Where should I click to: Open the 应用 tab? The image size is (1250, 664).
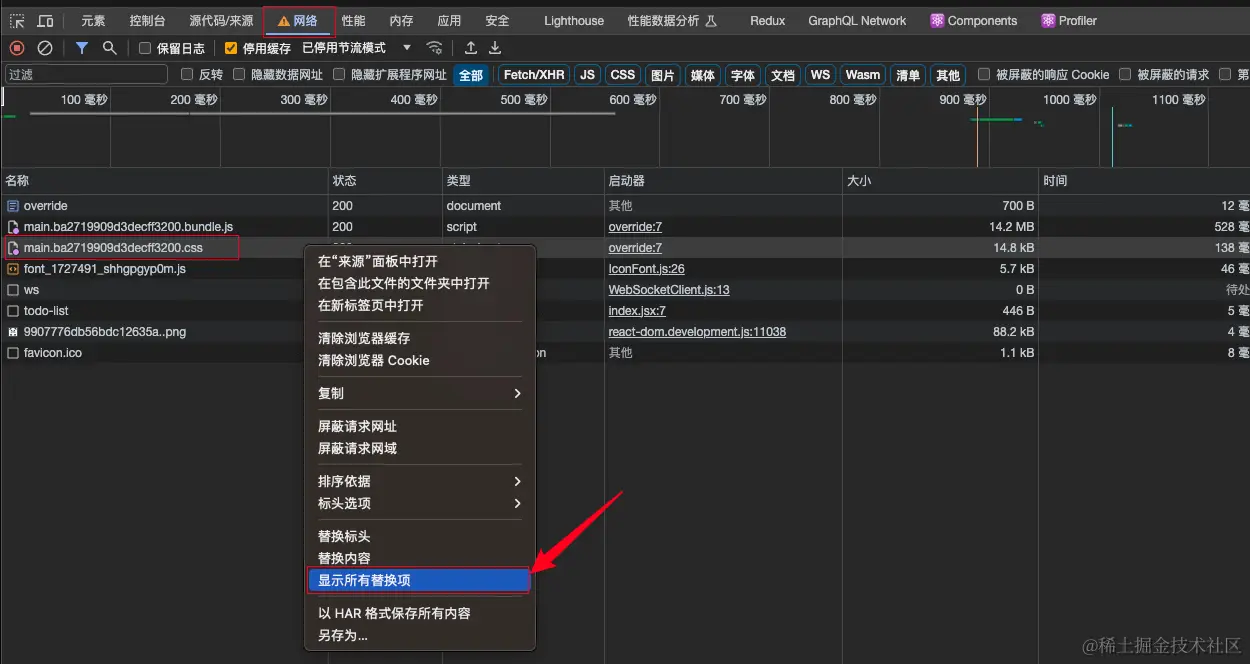coord(449,21)
